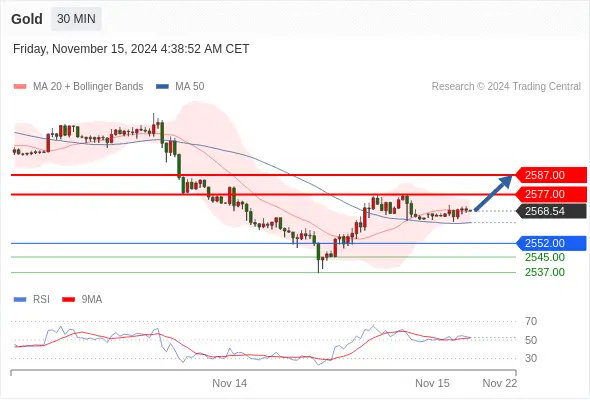Click the 2545.00 support level label
Viewport: 590px width, 400px height.
pyautogui.click(x=545, y=257)
